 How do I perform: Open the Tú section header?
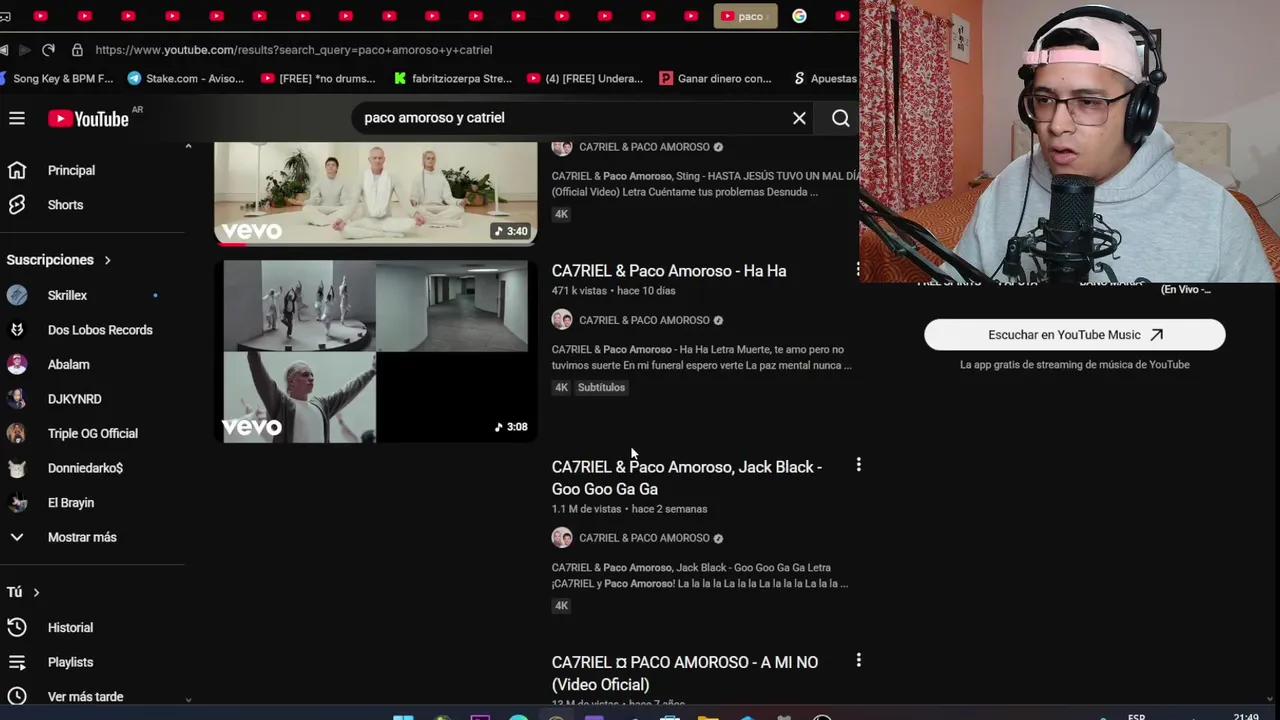pos(23,592)
